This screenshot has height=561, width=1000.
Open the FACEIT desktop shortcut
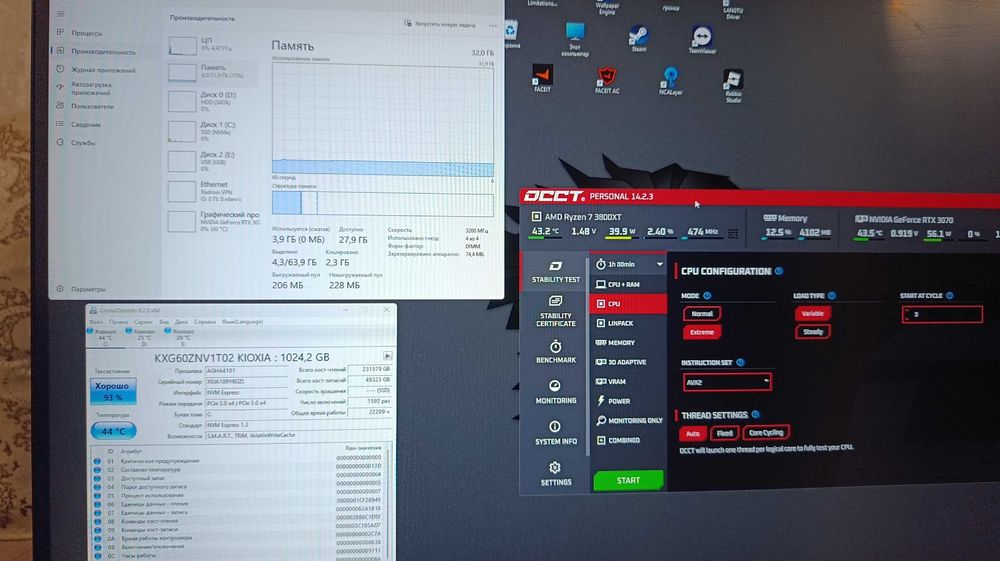(543, 78)
